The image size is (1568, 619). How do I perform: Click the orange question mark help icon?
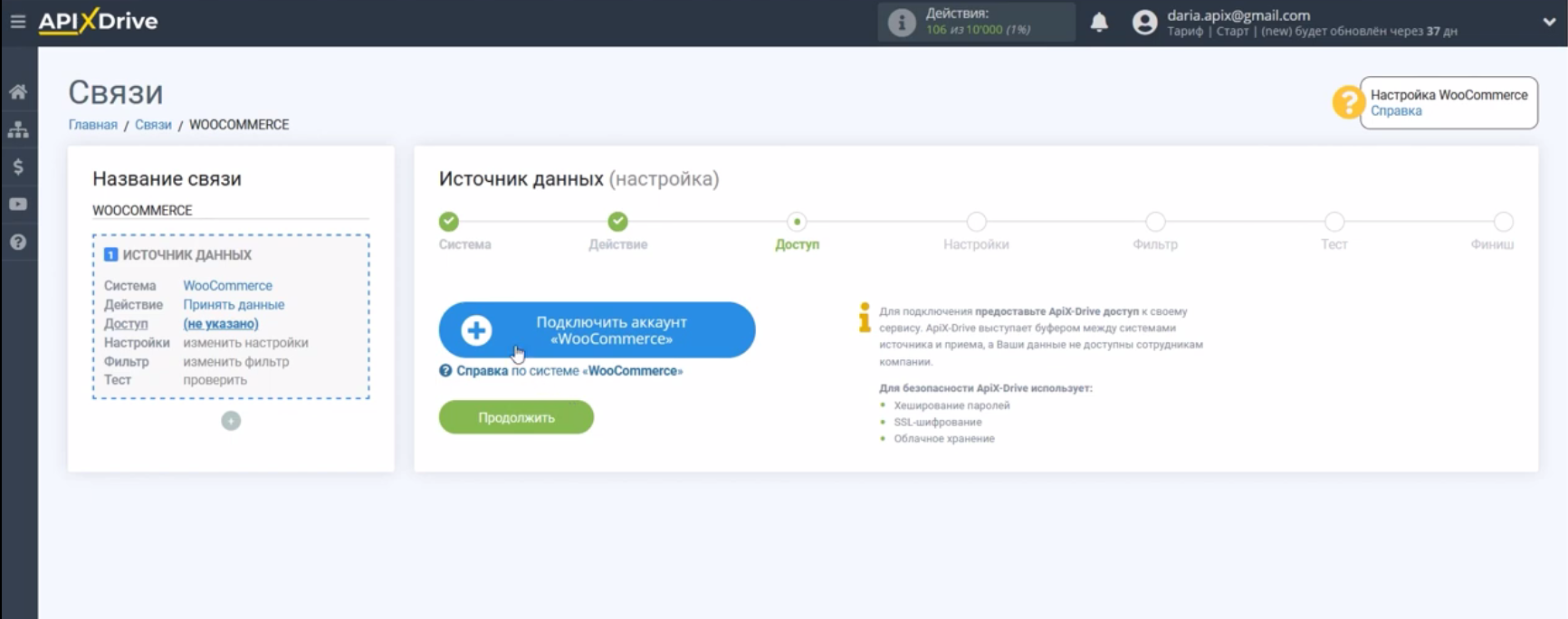[x=1347, y=102]
